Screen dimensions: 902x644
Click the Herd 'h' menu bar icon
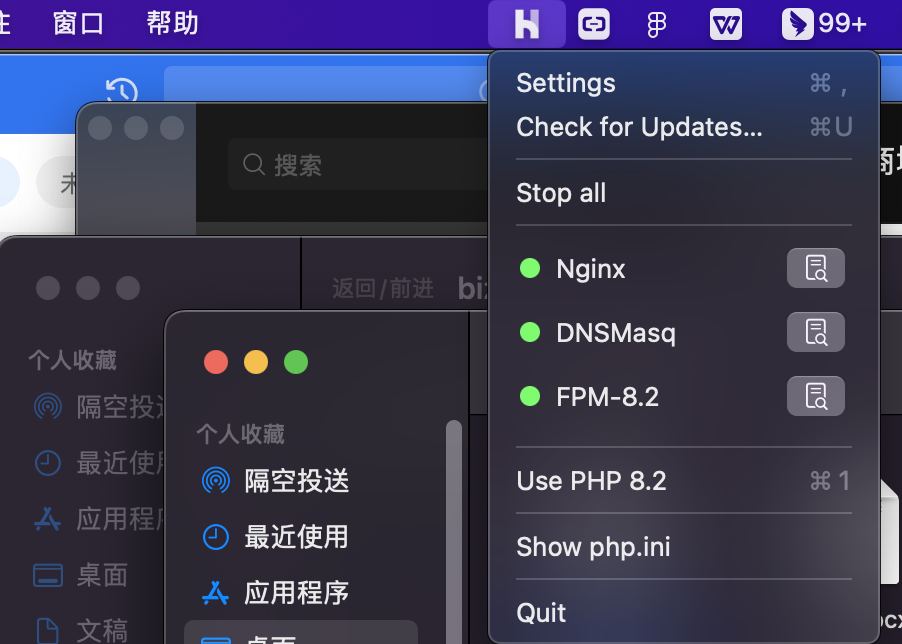pos(526,24)
